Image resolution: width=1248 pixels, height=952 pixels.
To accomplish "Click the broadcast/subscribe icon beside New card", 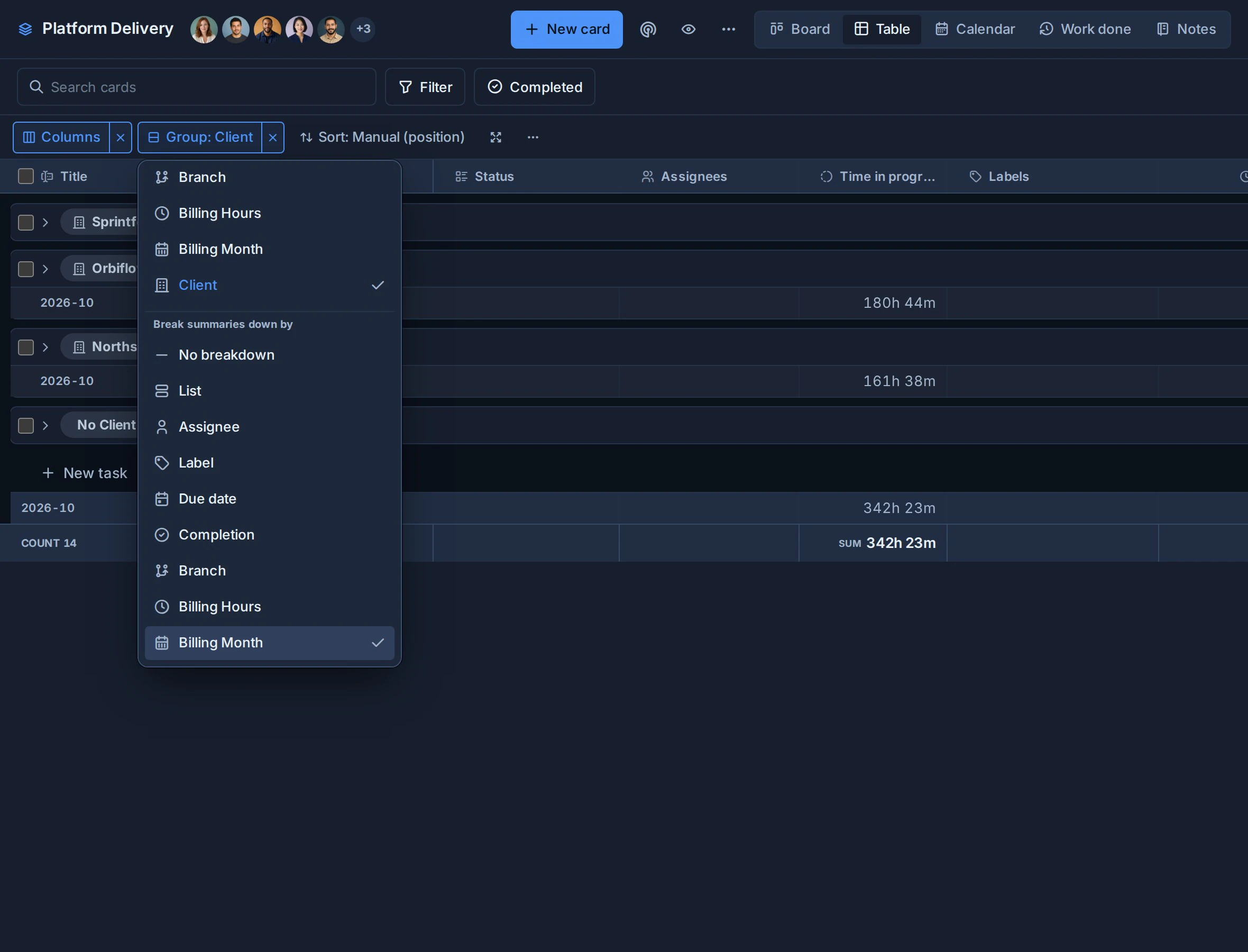I will point(648,30).
